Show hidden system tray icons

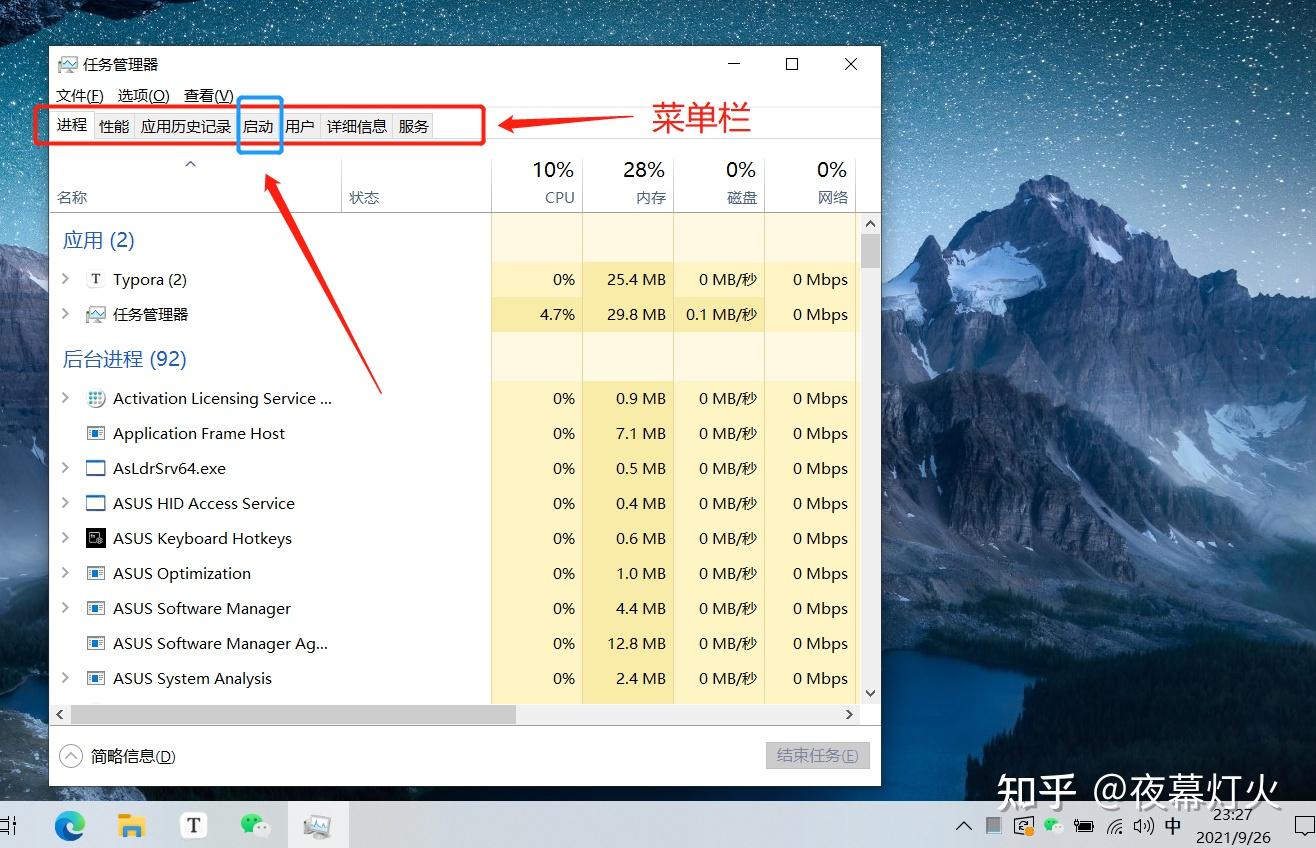click(964, 826)
